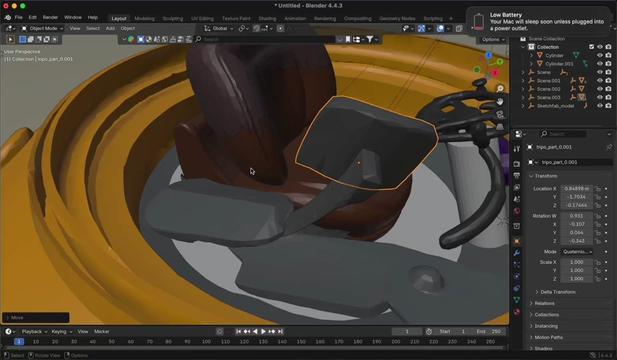Switch to the Modeling workspace tab
The width and height of the screenshot is (617, 360).
pyautogui.click(x=144, y=18)
